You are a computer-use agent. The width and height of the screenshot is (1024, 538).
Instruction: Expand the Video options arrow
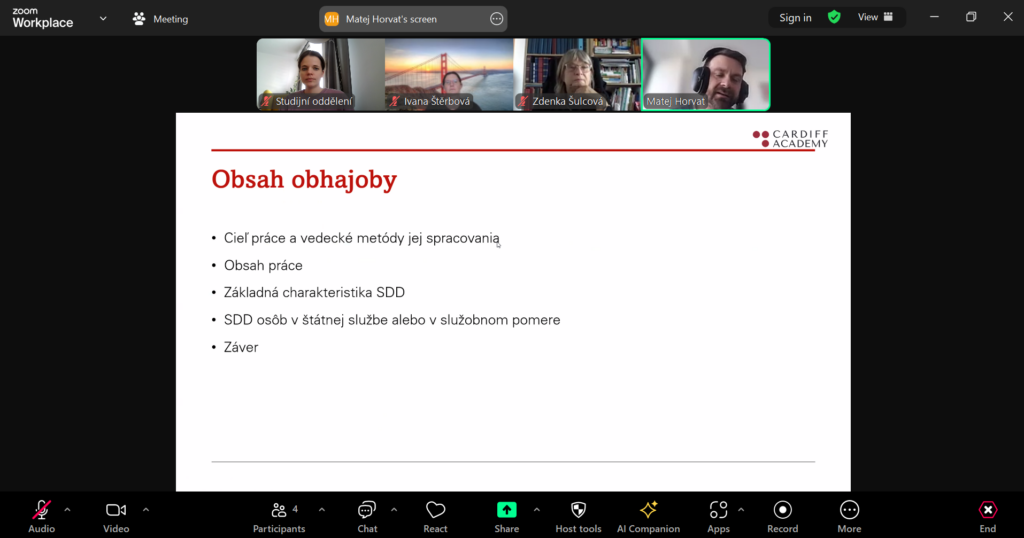[x=146, y=510]
